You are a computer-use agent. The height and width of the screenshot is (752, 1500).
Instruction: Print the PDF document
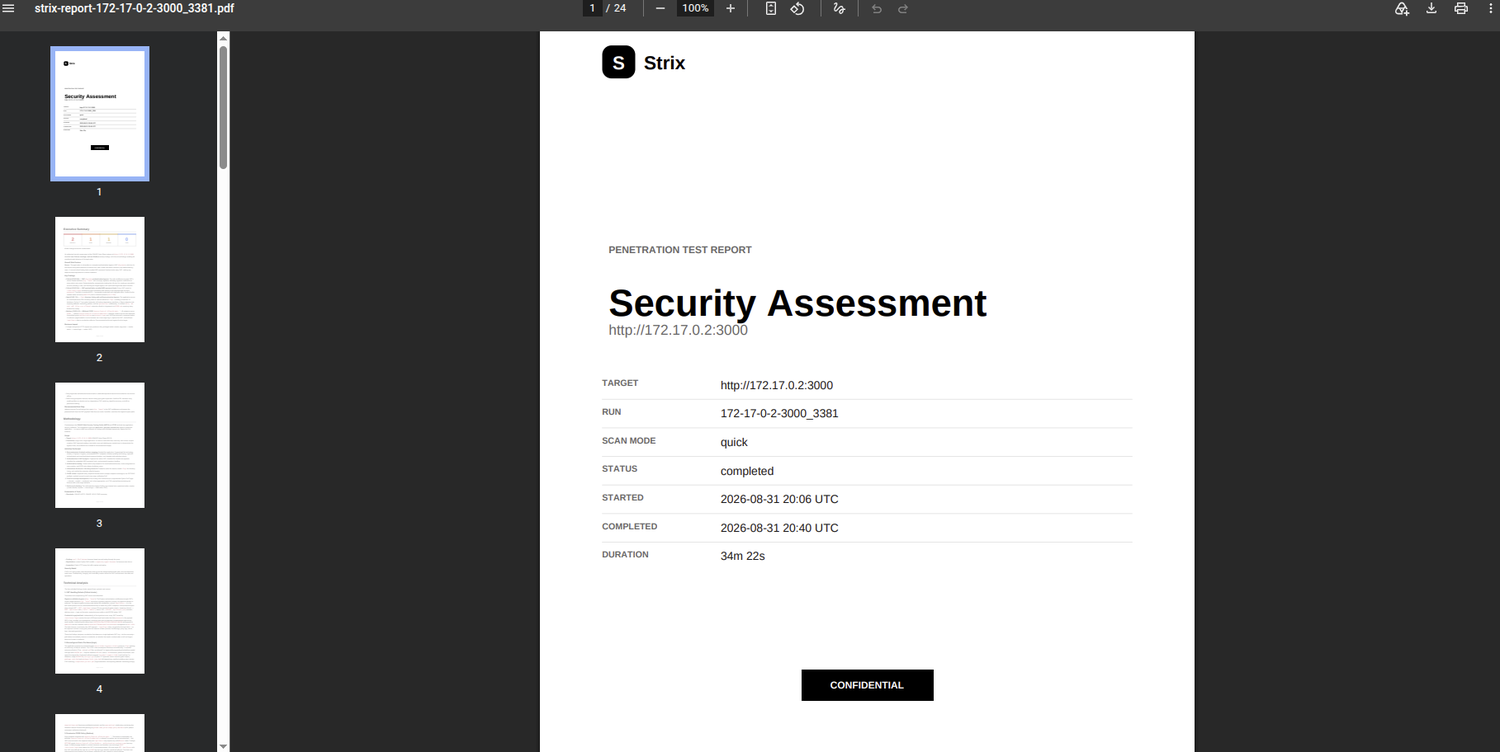(x=1461, y=8)
